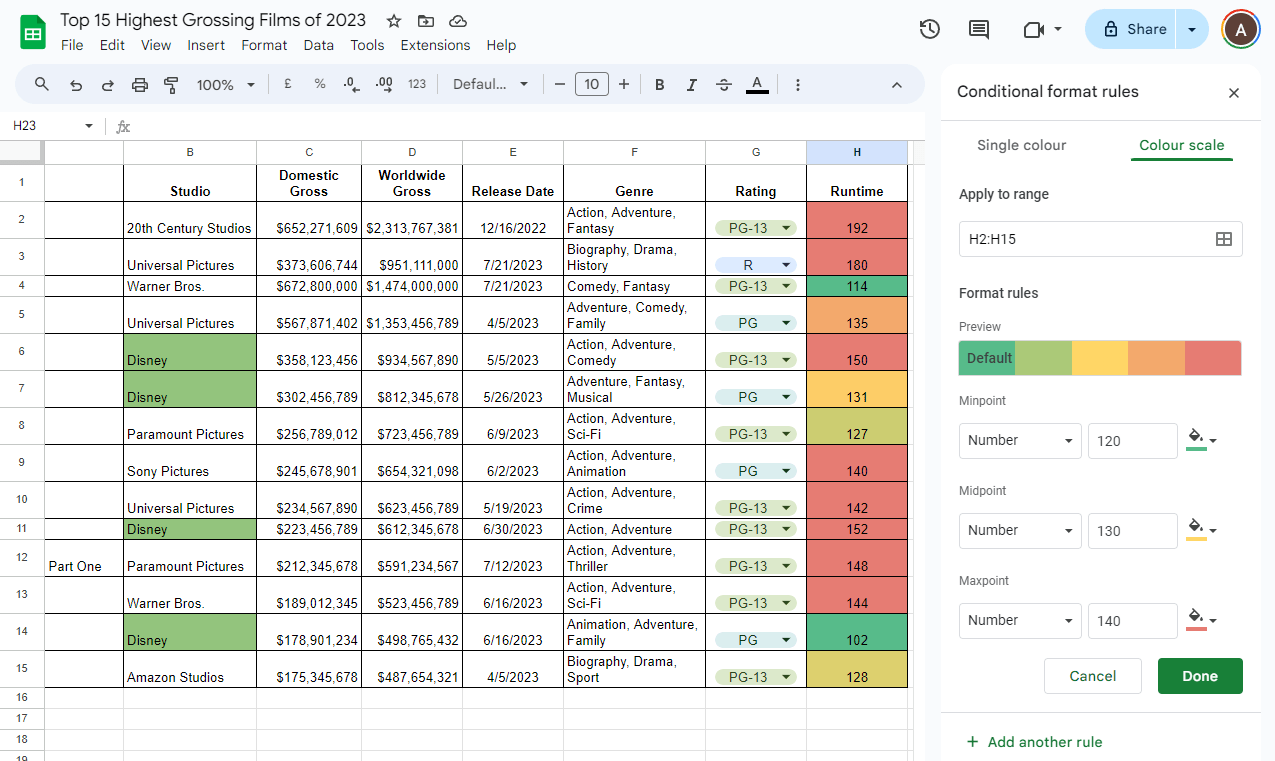1275x761 pixels.
Task: Decrease font size minus button
Action: [x=560, y=84]
